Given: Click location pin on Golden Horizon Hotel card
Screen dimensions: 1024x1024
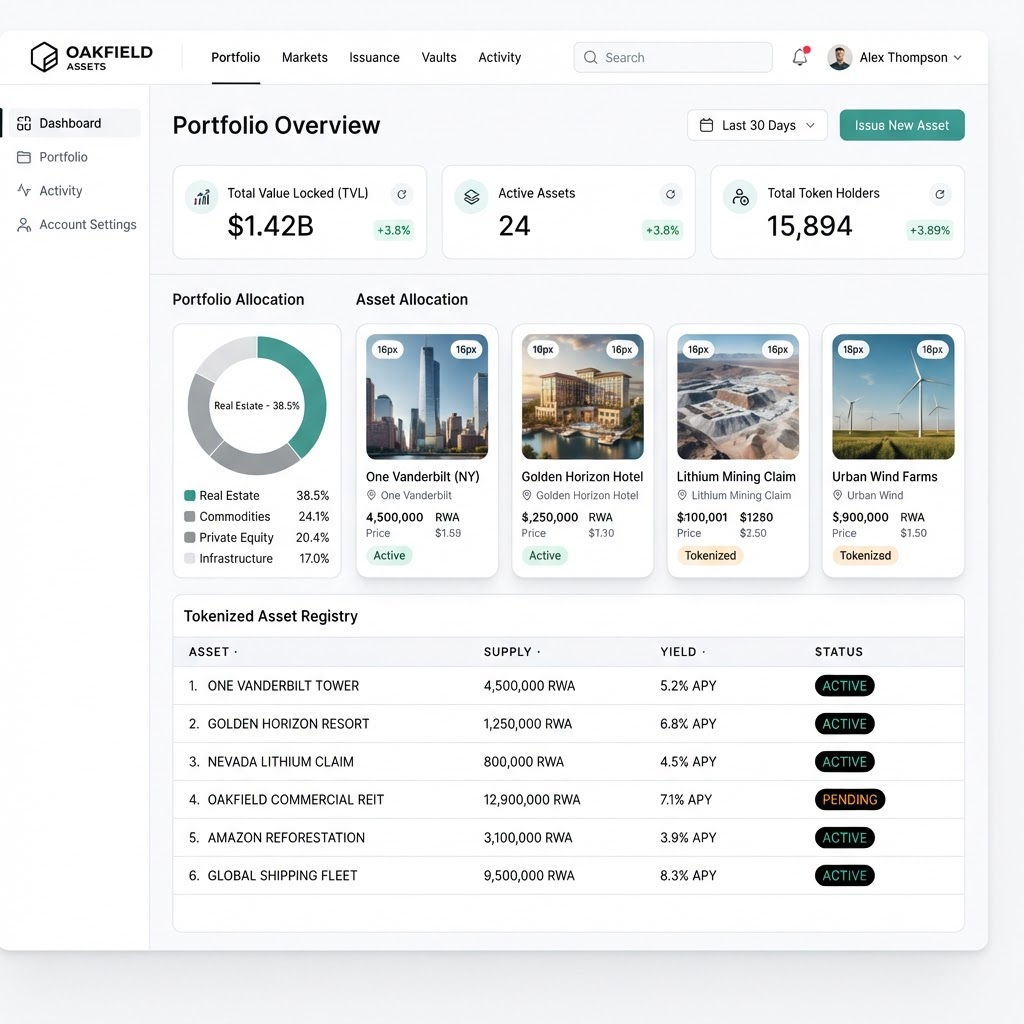Looking at the screenshot, I should click(526, 495).
